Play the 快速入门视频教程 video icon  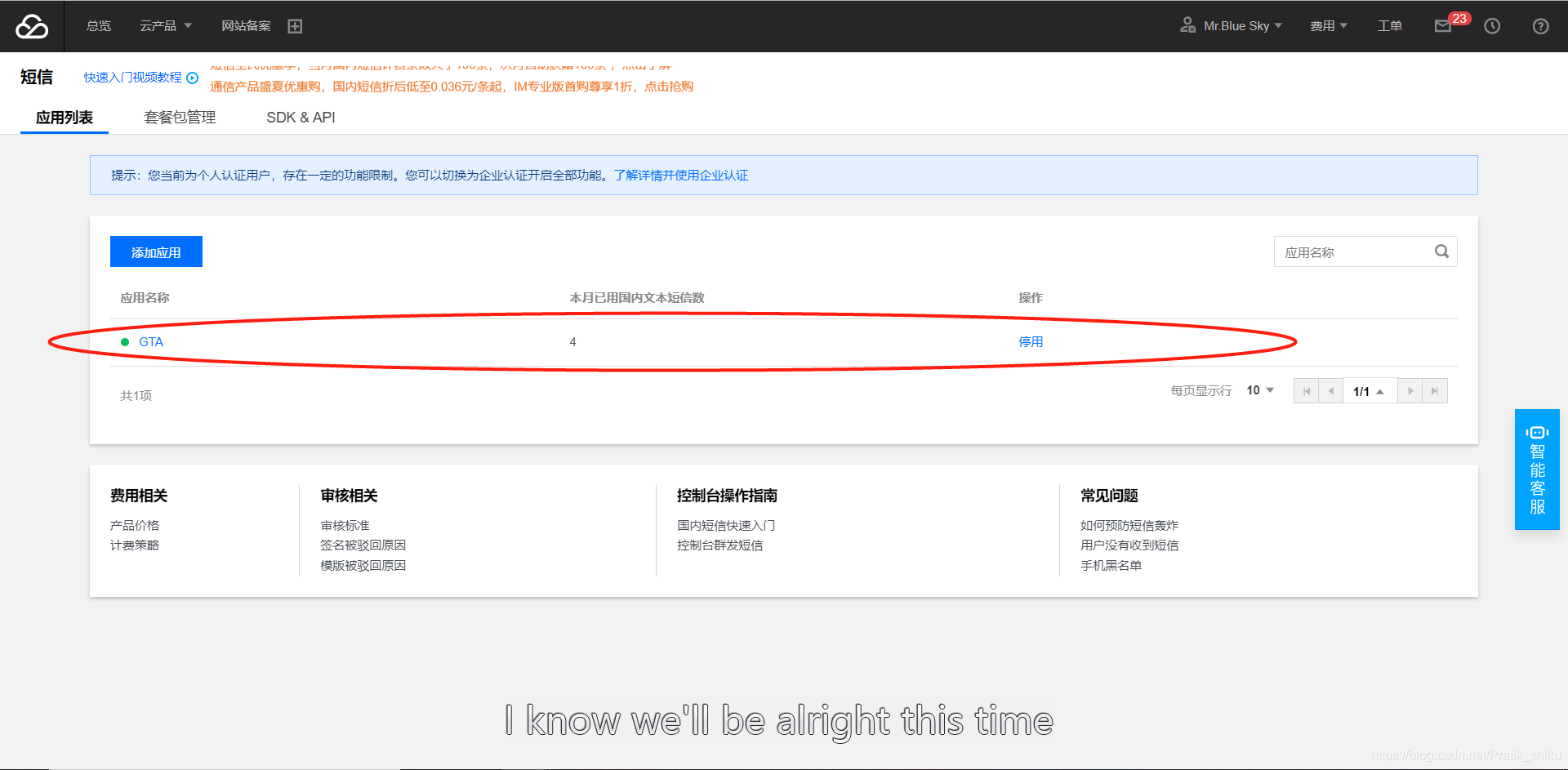click(x=193, y=78)
